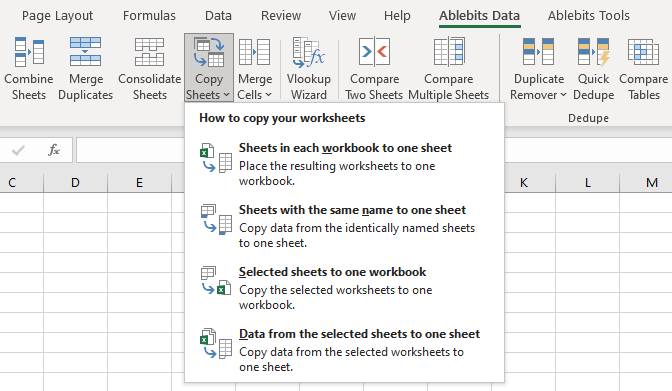The height and width of the screenshot is (391, 672).
Task: Click the Copy Sheets icon
Action: (209, 52)
